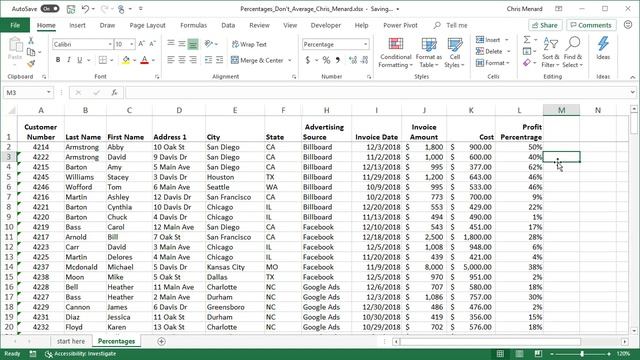Click the Increase Decimal icon
This screenshot has width=640, height=360.
click(x=353, y=60)
